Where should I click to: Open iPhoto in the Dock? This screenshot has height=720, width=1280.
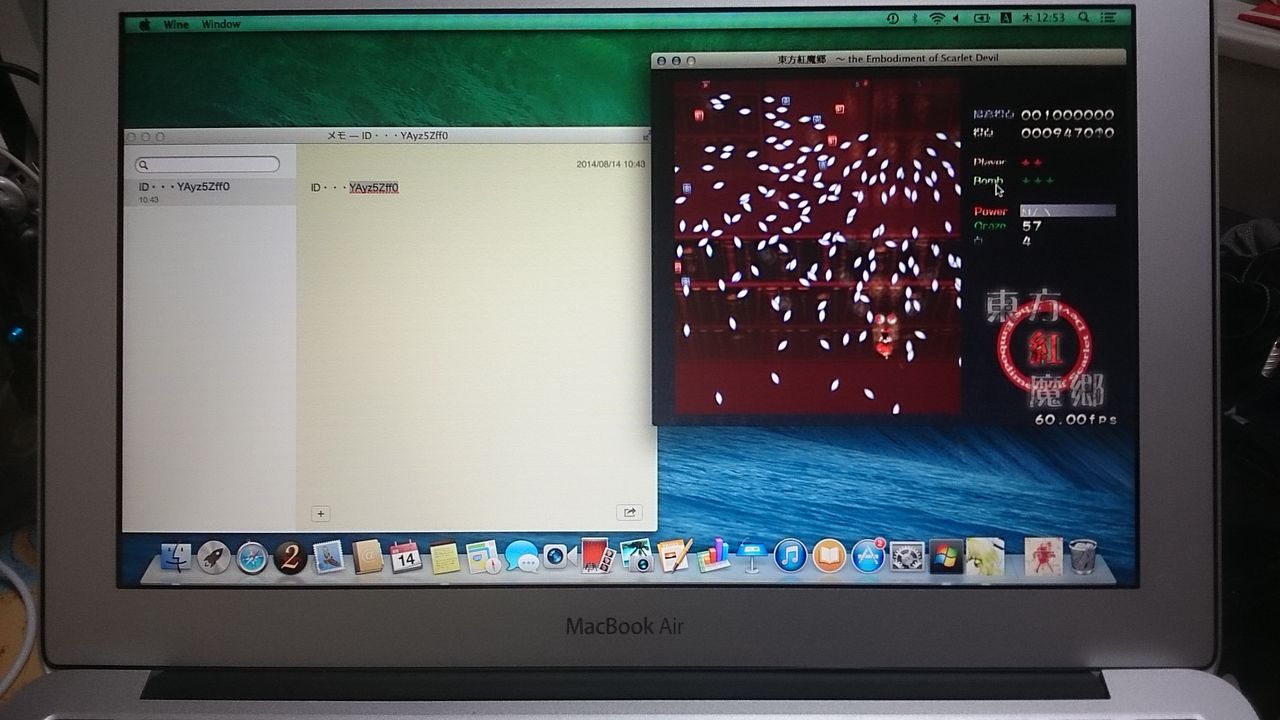click(x=636, y=555)
